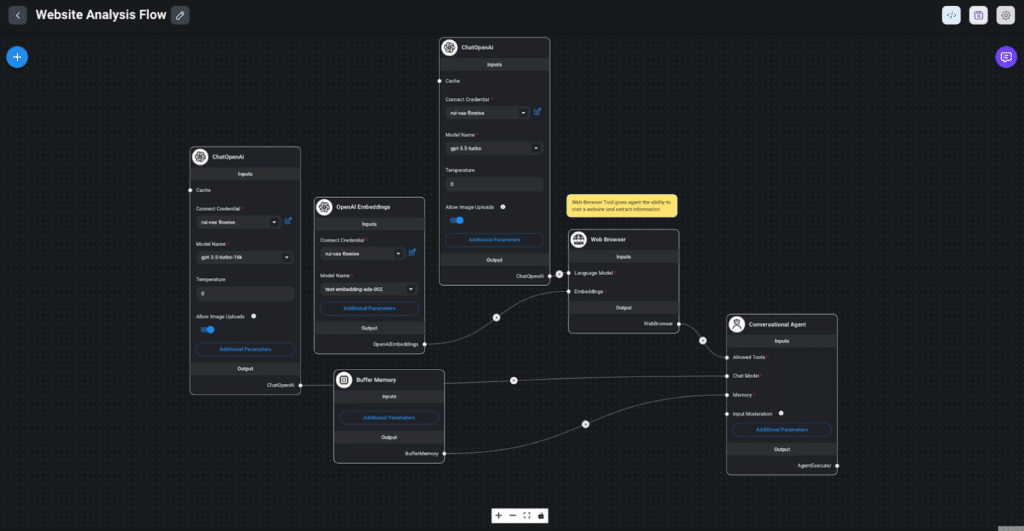
Task: Show Allow Image Uploads info in gpt-3.5-turbo-16k node
Action: point(253,316)
